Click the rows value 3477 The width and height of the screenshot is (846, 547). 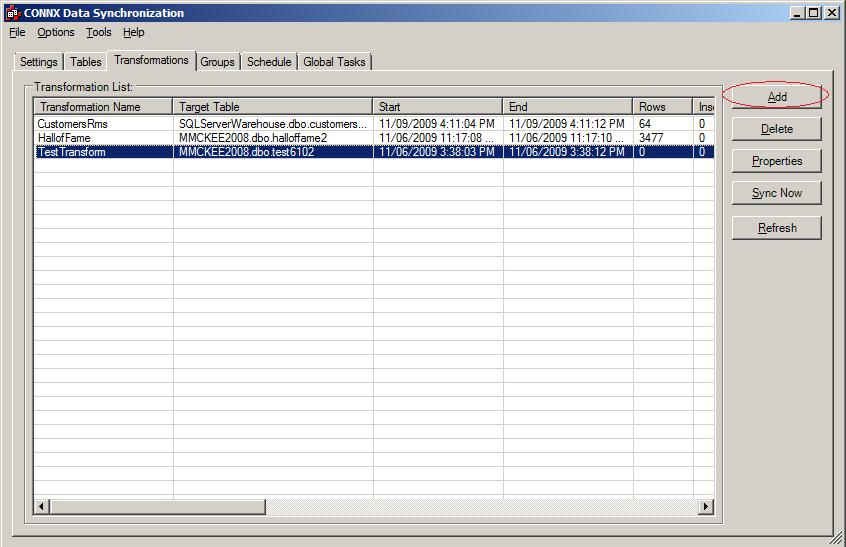651,138
